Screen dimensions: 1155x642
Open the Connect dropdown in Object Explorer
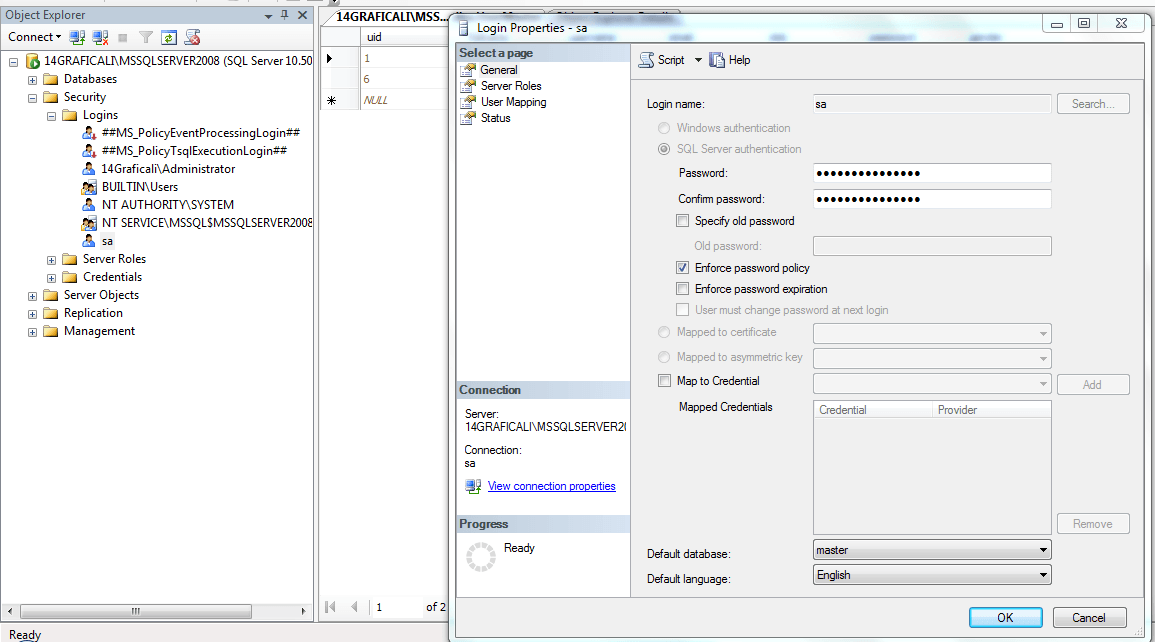[x=35, y=37]
